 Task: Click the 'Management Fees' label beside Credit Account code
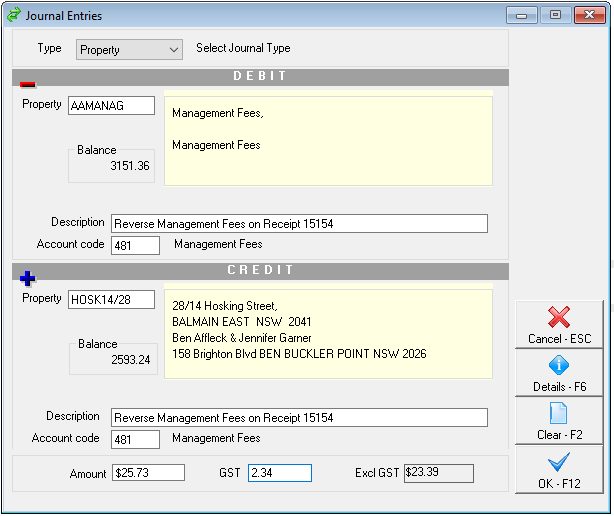click(216, 438)
